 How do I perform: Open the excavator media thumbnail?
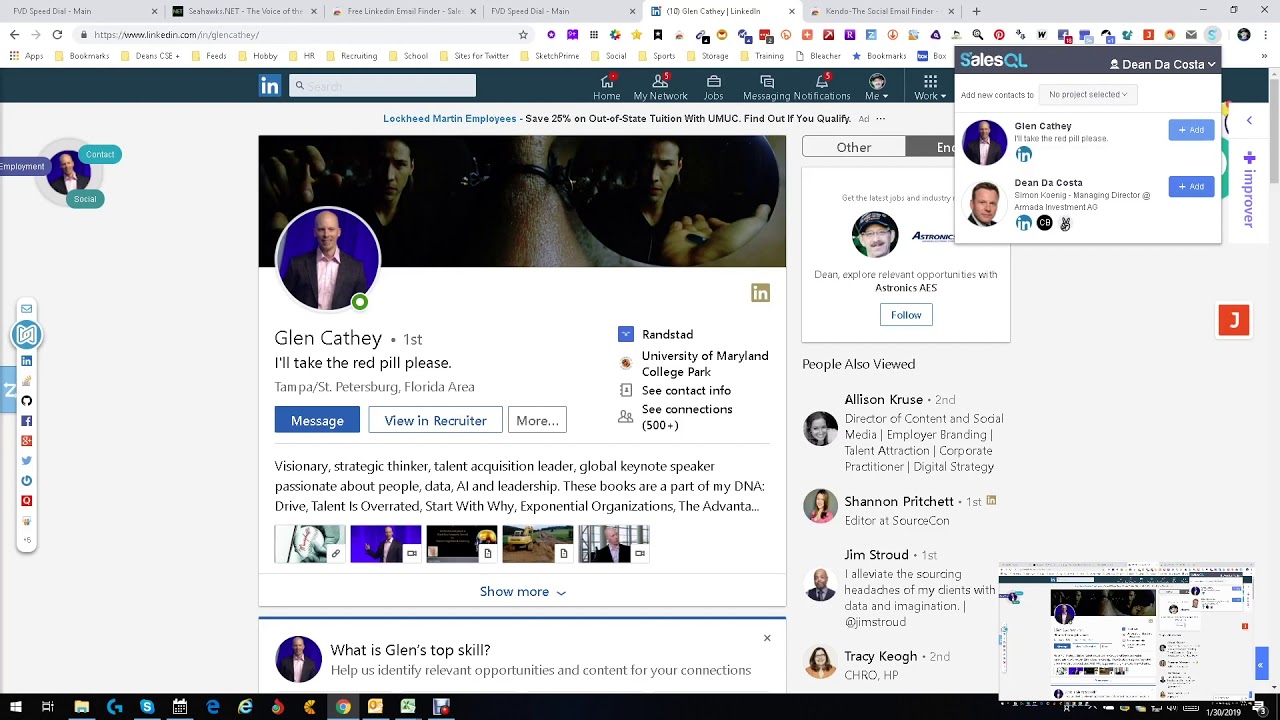click(537, 544)
